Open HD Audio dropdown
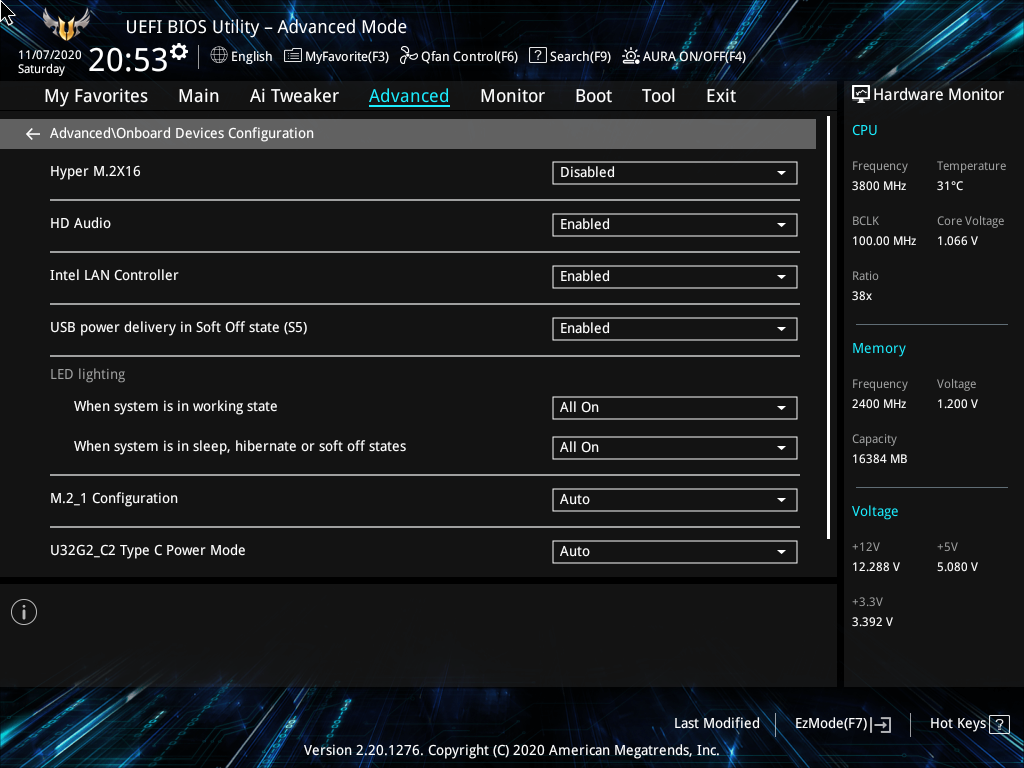Screen dimensions: 1024x768 675,225
